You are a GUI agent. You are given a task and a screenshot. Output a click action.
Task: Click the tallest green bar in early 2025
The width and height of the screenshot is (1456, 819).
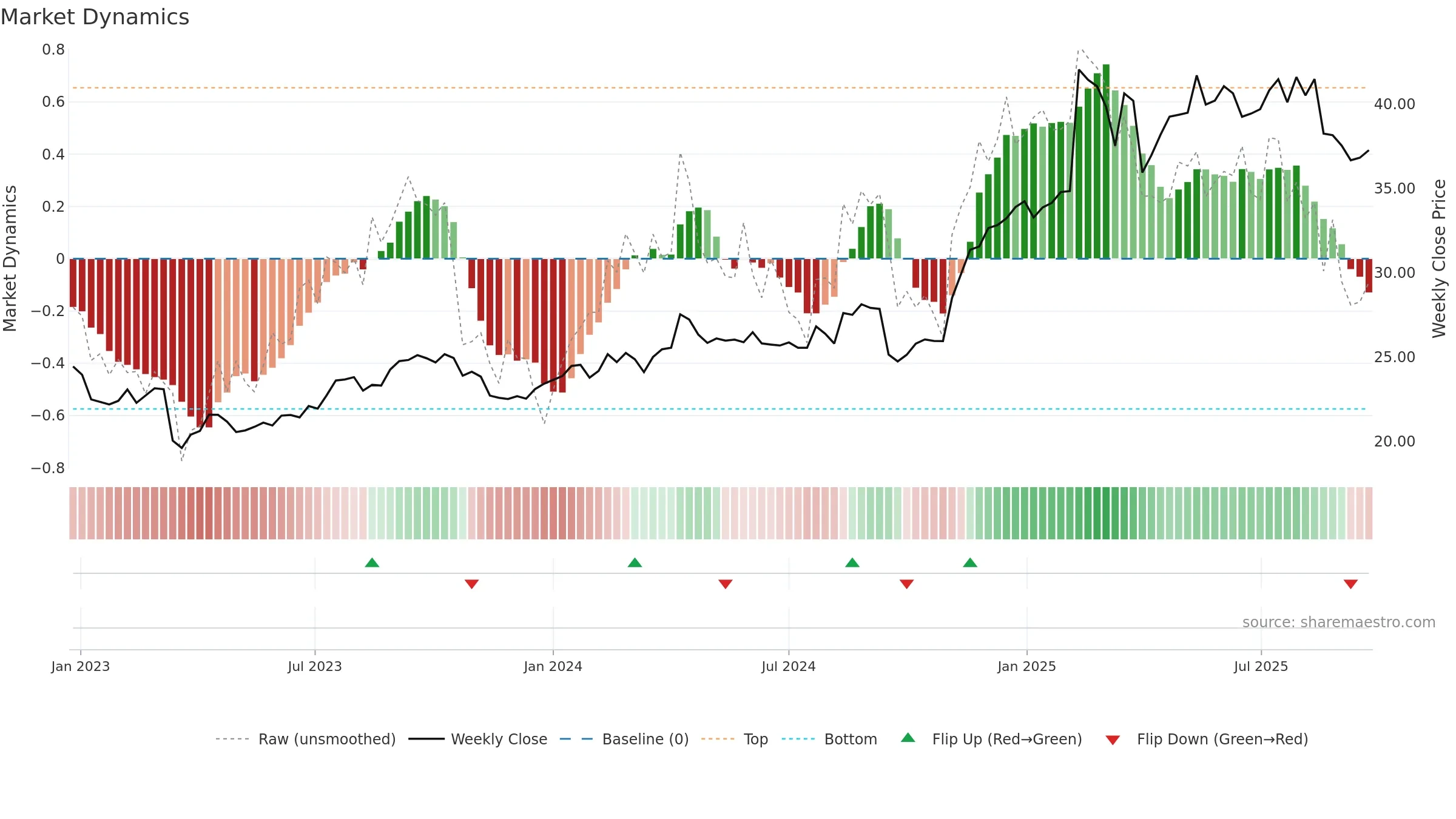1106,161
